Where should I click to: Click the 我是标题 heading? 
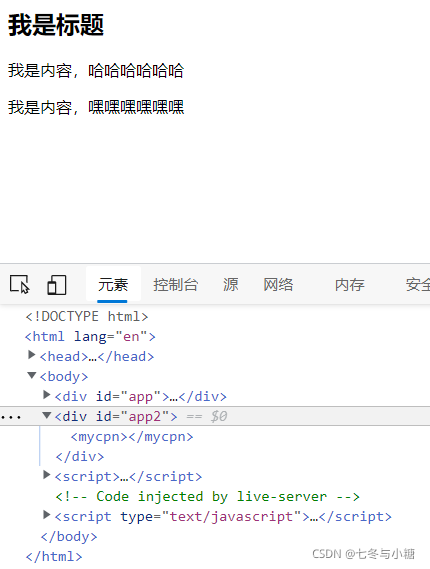click(x=56, y=25)
